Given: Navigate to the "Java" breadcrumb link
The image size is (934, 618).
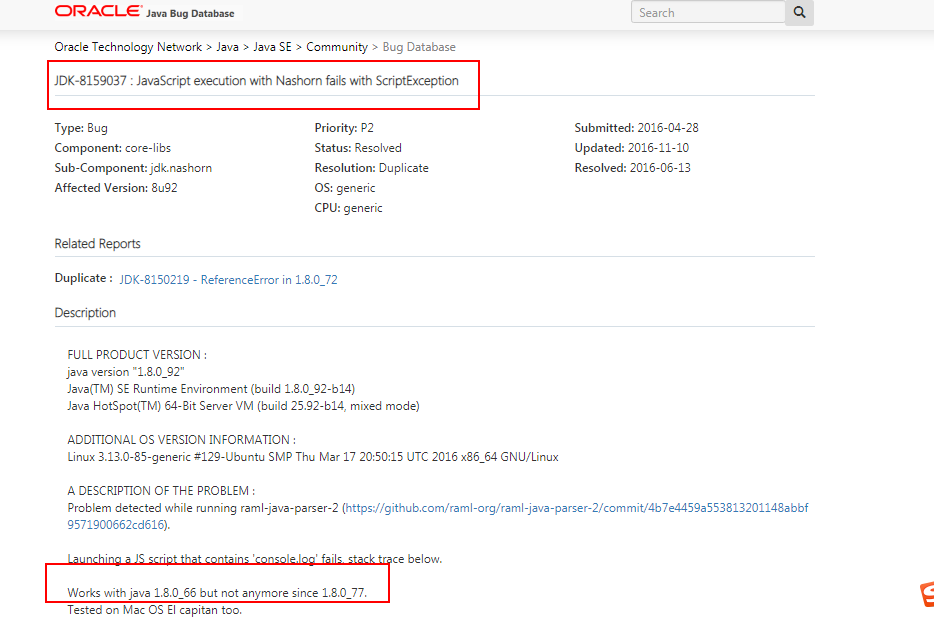Looking at the screenshot, I should point(227,46).
